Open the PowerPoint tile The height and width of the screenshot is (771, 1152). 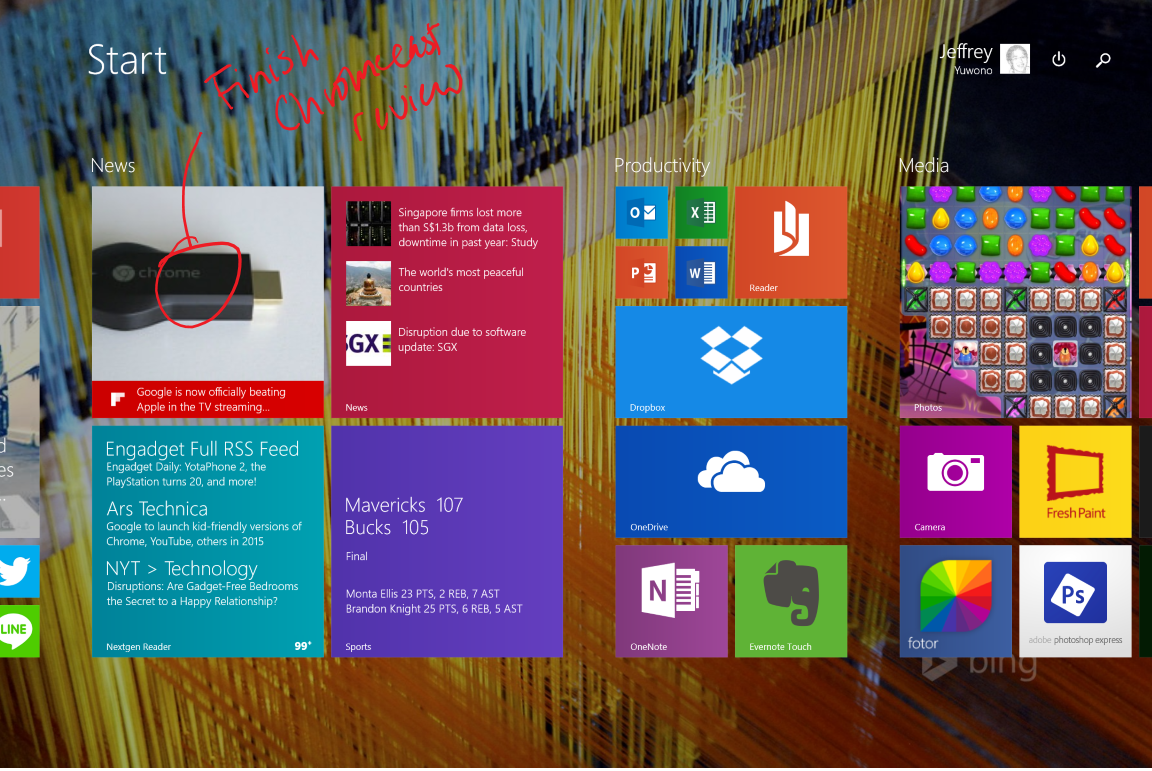pos(641,272)
